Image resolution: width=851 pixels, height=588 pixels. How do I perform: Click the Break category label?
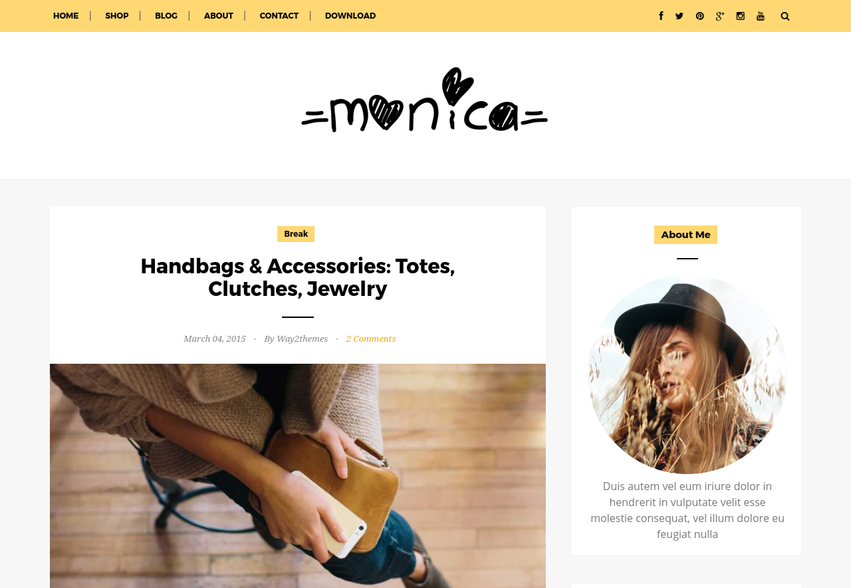pyautogui.click(x=296, y=234)
